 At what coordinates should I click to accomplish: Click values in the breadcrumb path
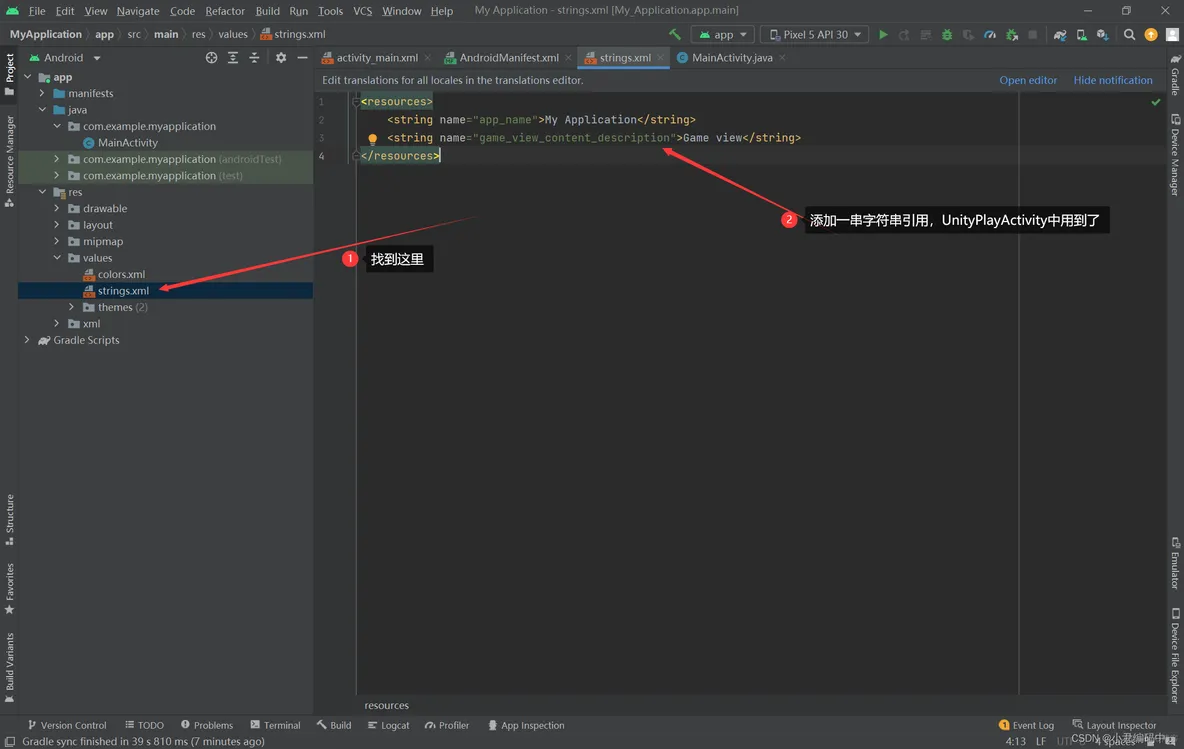coord(233,34)
